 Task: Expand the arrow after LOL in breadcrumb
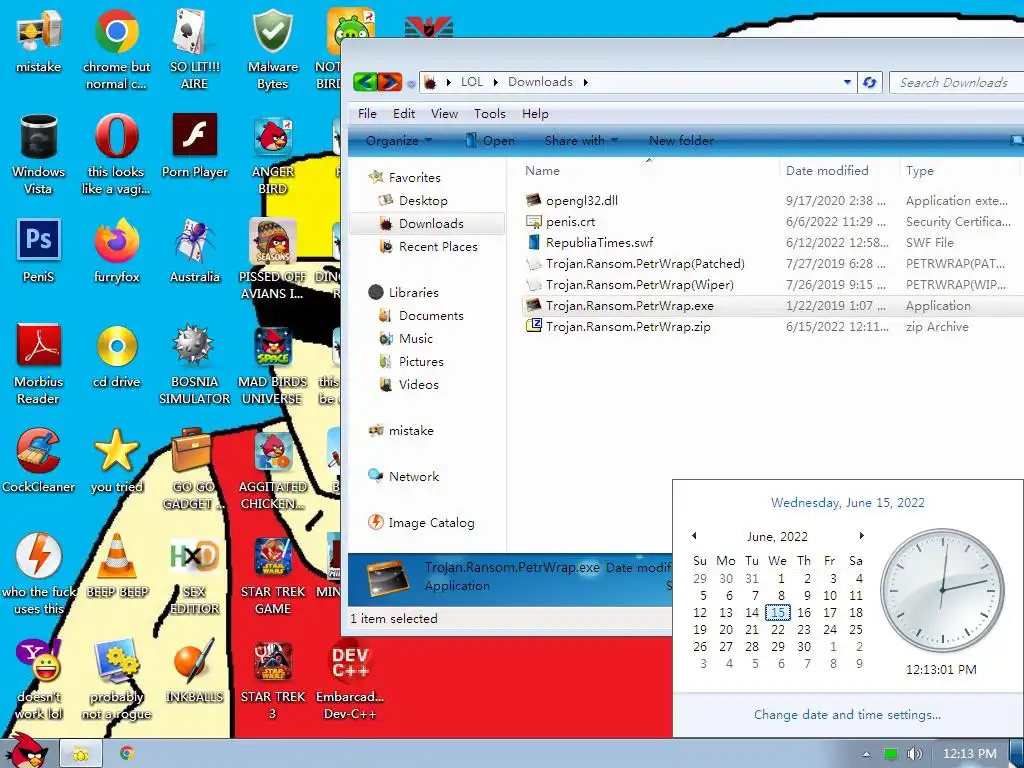496,82
